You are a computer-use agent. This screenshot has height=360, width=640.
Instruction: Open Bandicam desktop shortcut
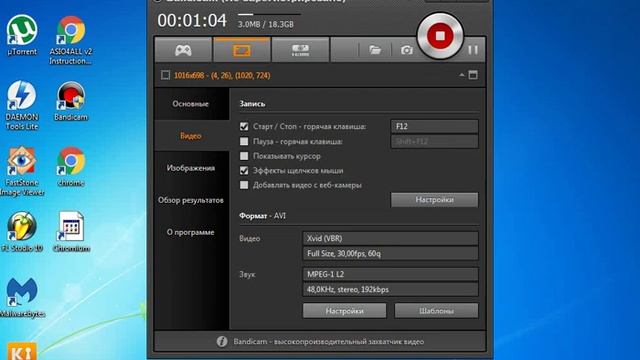click(71, 101)
